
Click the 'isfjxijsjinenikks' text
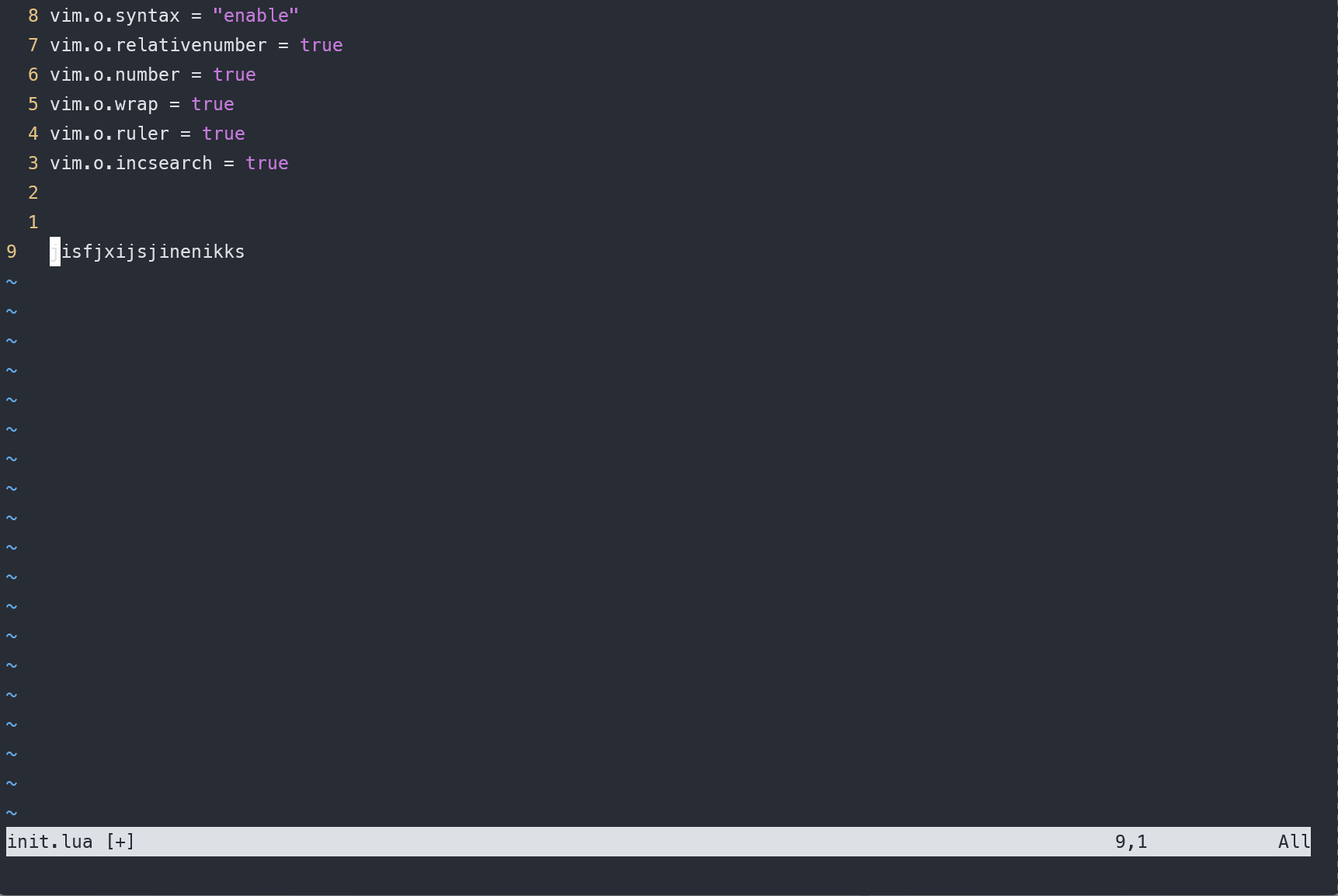pyautogui.click(x=153, y=252)
